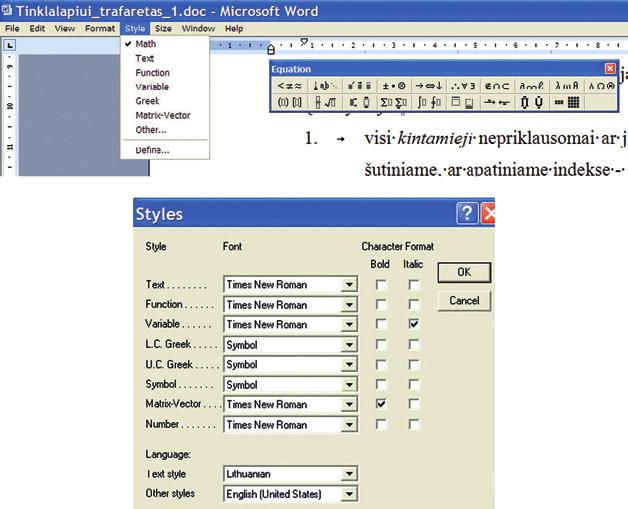
Task: Toggle Italic for Symbol style
Action: pyautogui.click(x=414, y=384)
